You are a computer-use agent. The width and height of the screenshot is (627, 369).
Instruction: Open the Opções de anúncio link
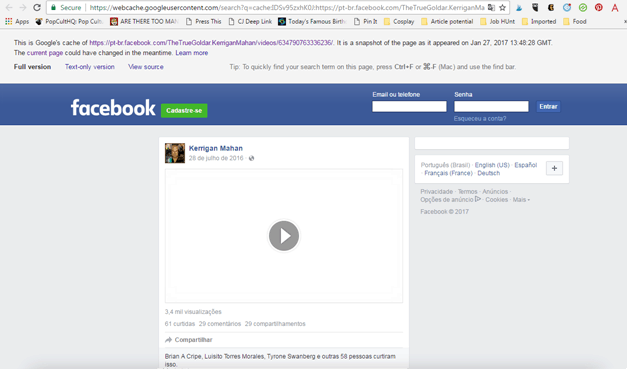[450, 200]
